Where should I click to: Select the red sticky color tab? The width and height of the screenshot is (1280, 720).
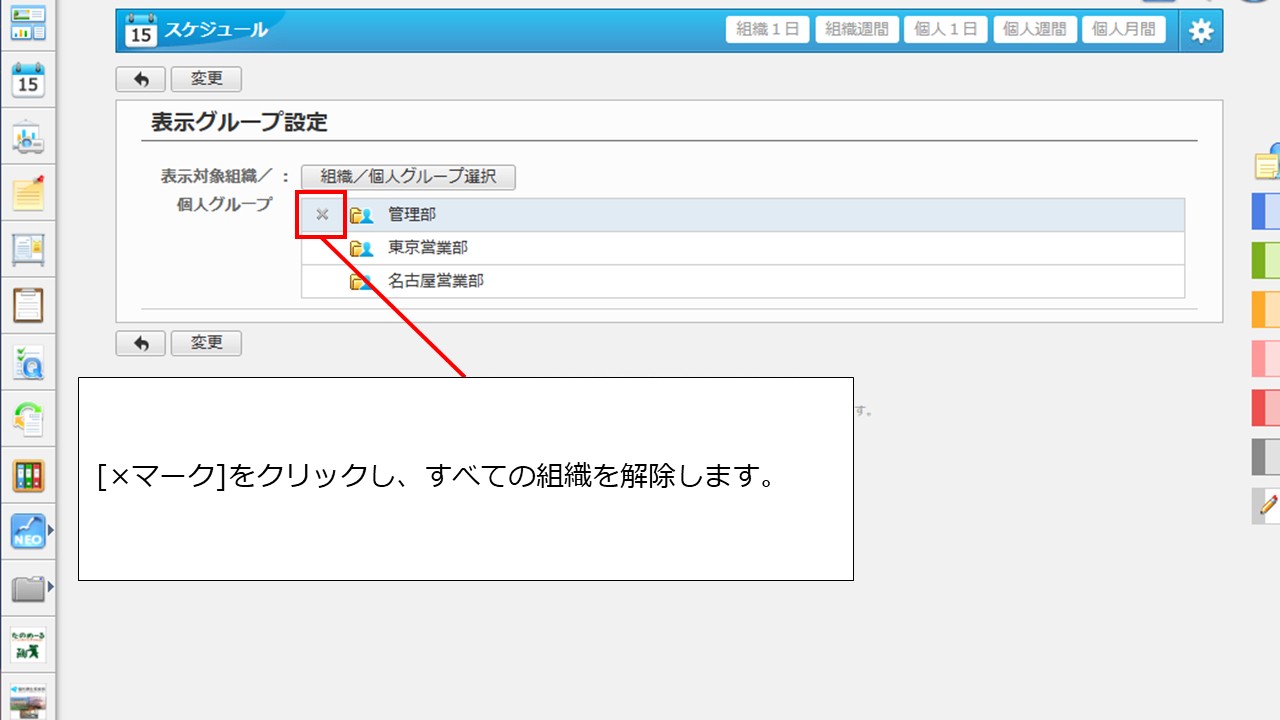pos(1266,408)
